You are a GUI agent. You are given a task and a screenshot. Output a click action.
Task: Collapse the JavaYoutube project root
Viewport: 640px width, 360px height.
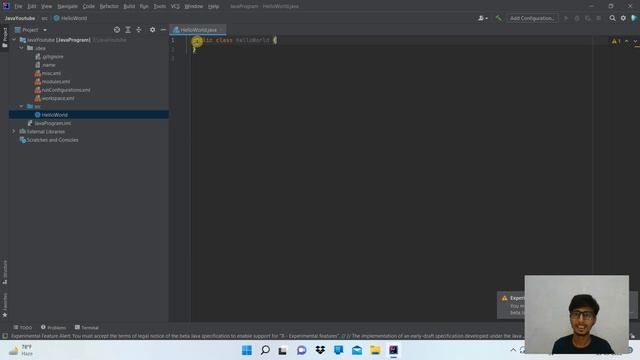click(14, 40)
